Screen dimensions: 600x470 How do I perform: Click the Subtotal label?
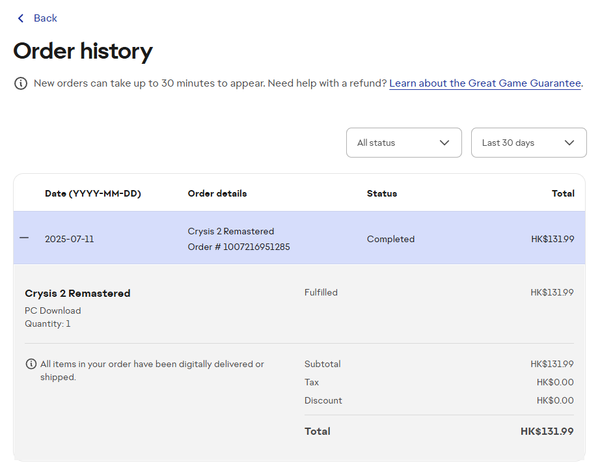click(x=323, y=364)
